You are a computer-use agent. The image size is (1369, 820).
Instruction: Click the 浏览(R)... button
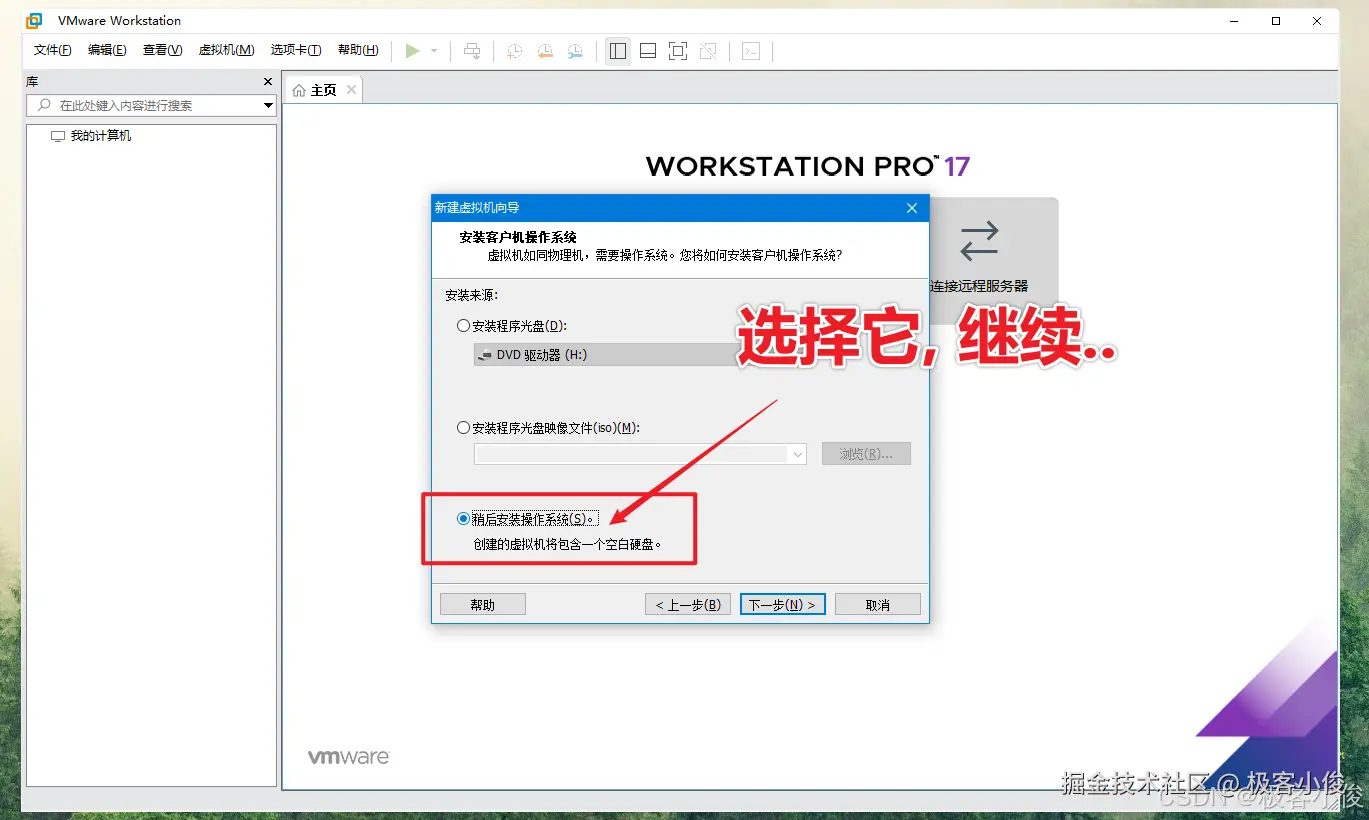(x=866, y=454)
